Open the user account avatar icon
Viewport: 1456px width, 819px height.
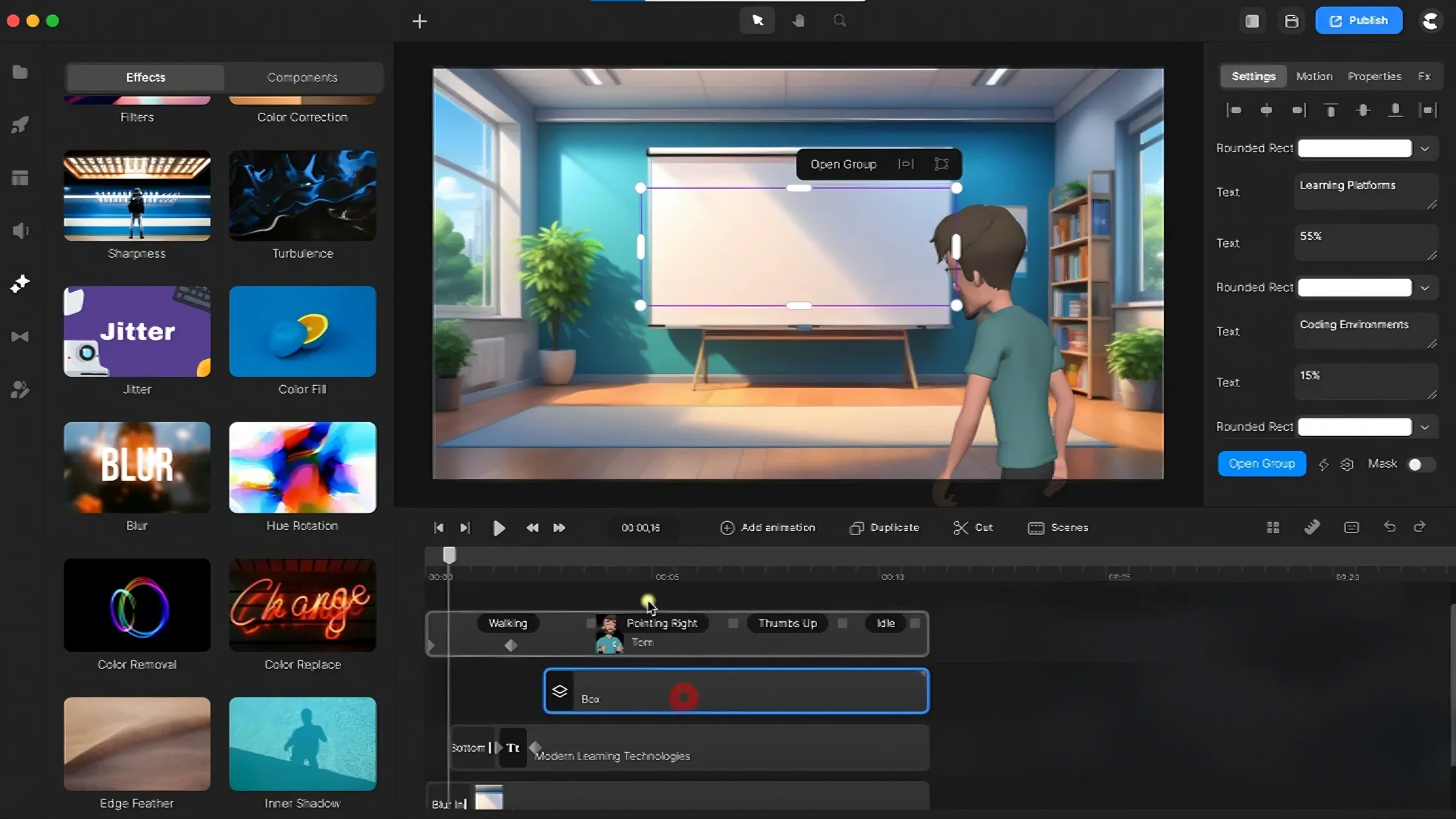tap(1431, 21)
